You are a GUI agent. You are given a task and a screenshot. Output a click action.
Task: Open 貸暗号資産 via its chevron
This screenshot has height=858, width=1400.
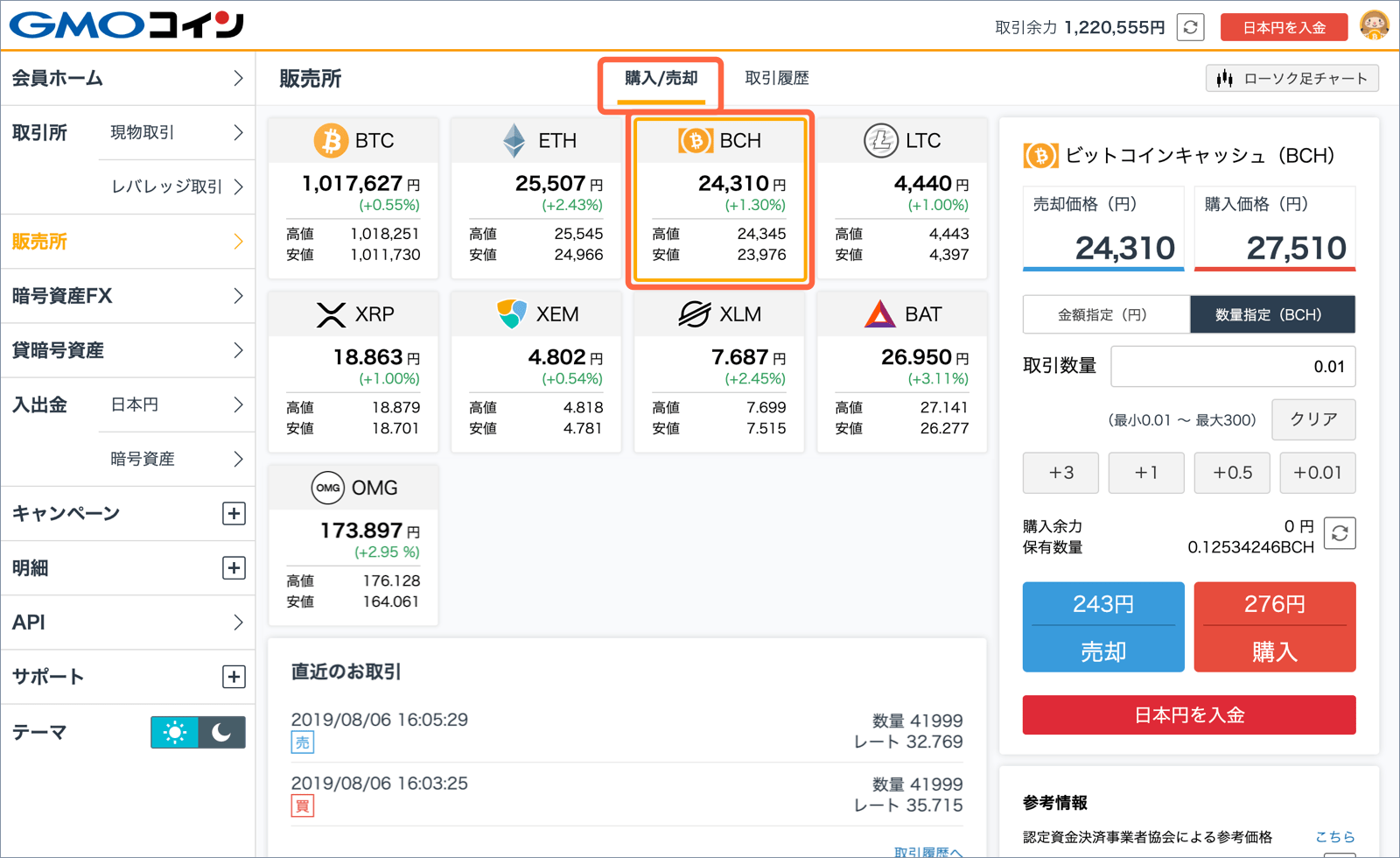(x=238, y=350)
